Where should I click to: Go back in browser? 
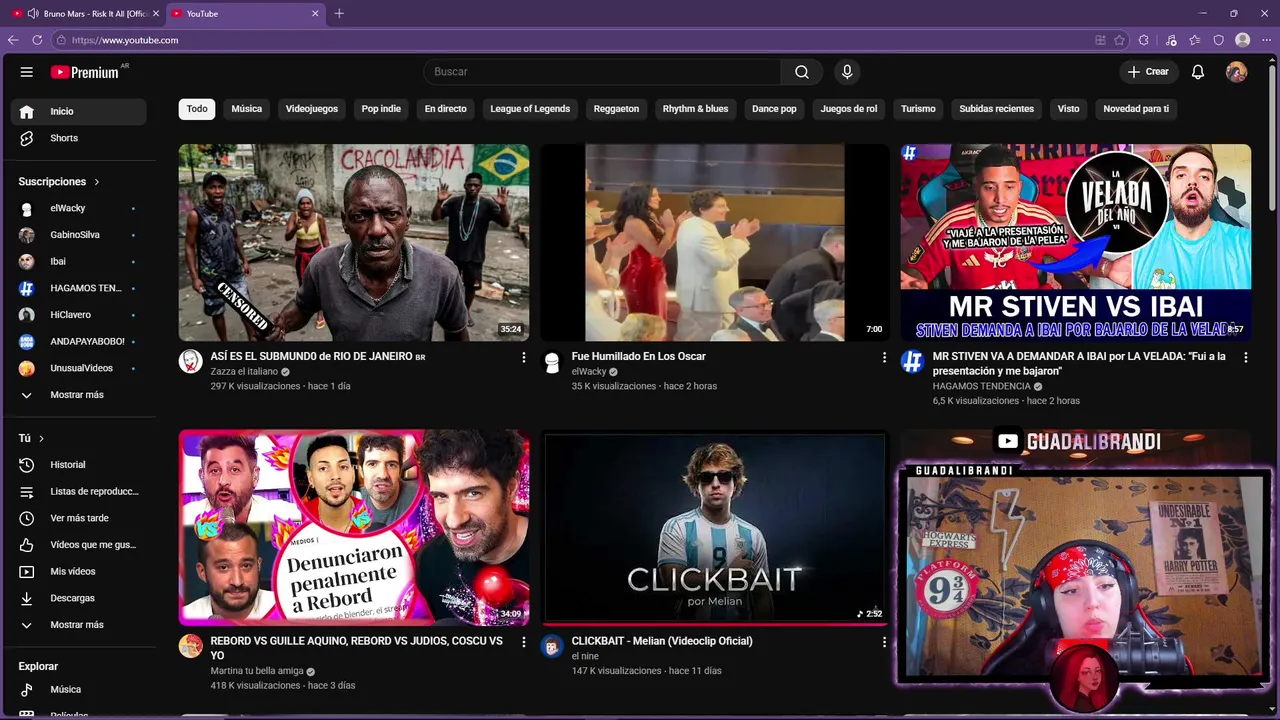[x=13, y=40]
